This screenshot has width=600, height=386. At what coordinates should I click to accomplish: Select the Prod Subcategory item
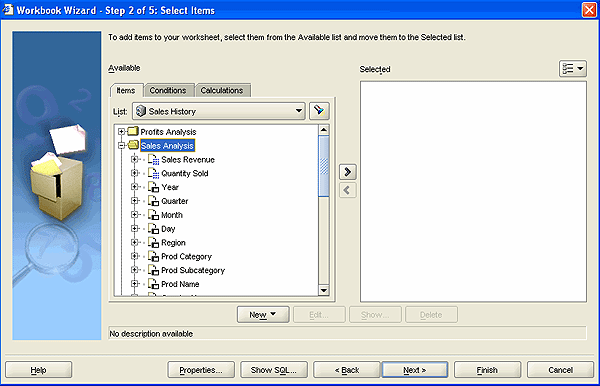pyautogui.click(x=193, y=270)
